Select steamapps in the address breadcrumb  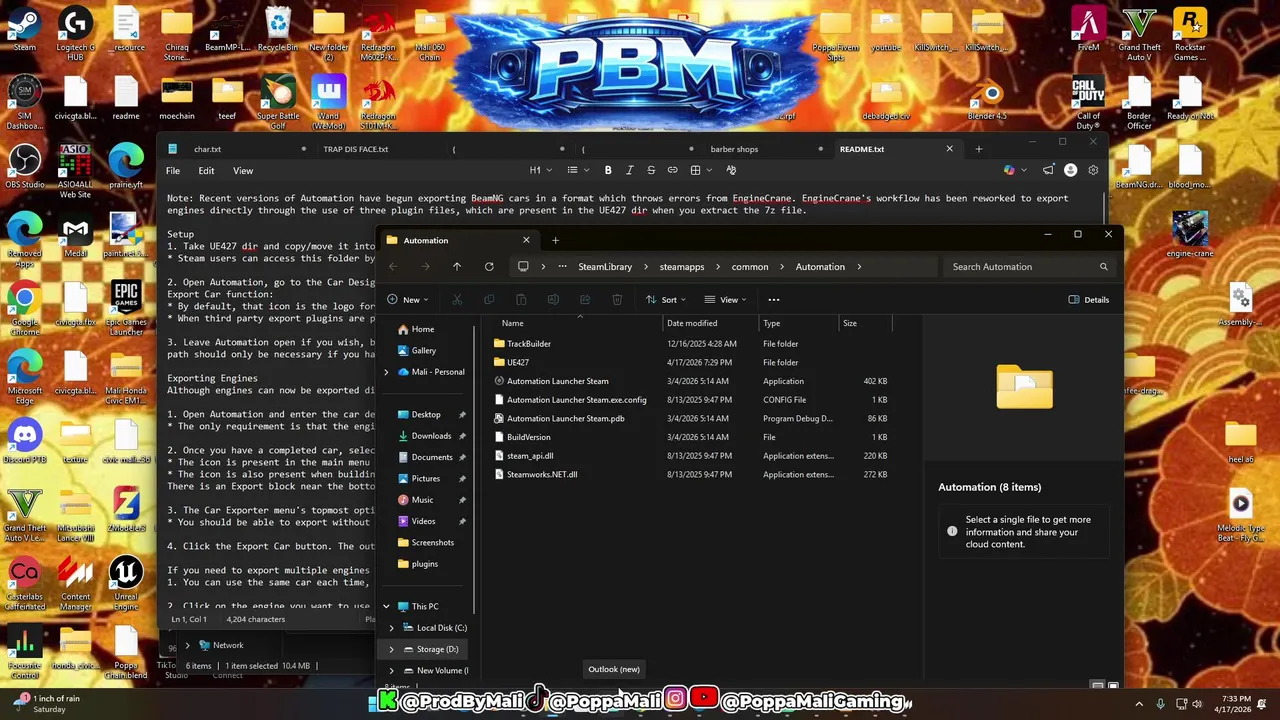tap(681, 267)
